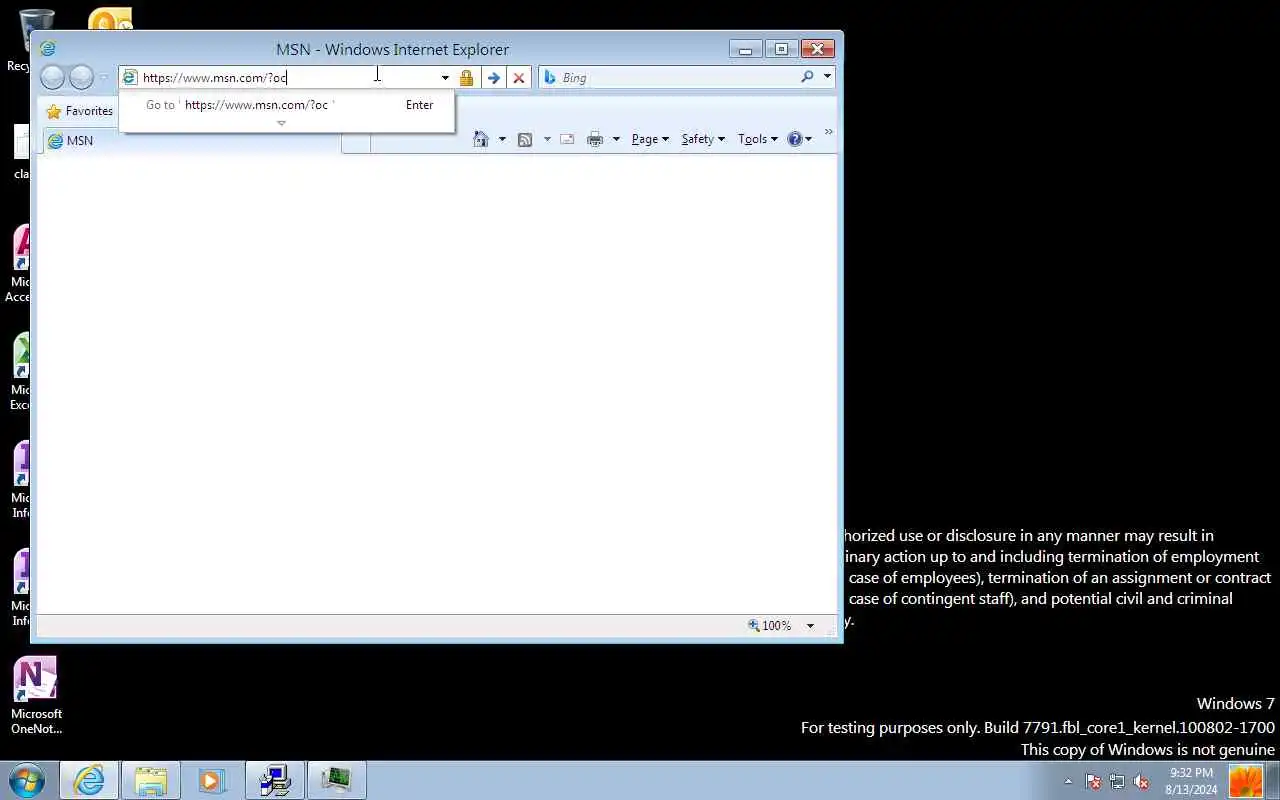This screenshot has width=1280, height=800.
Task: Launch Windows Media Player from taskbar
Action: click(212, 780)
